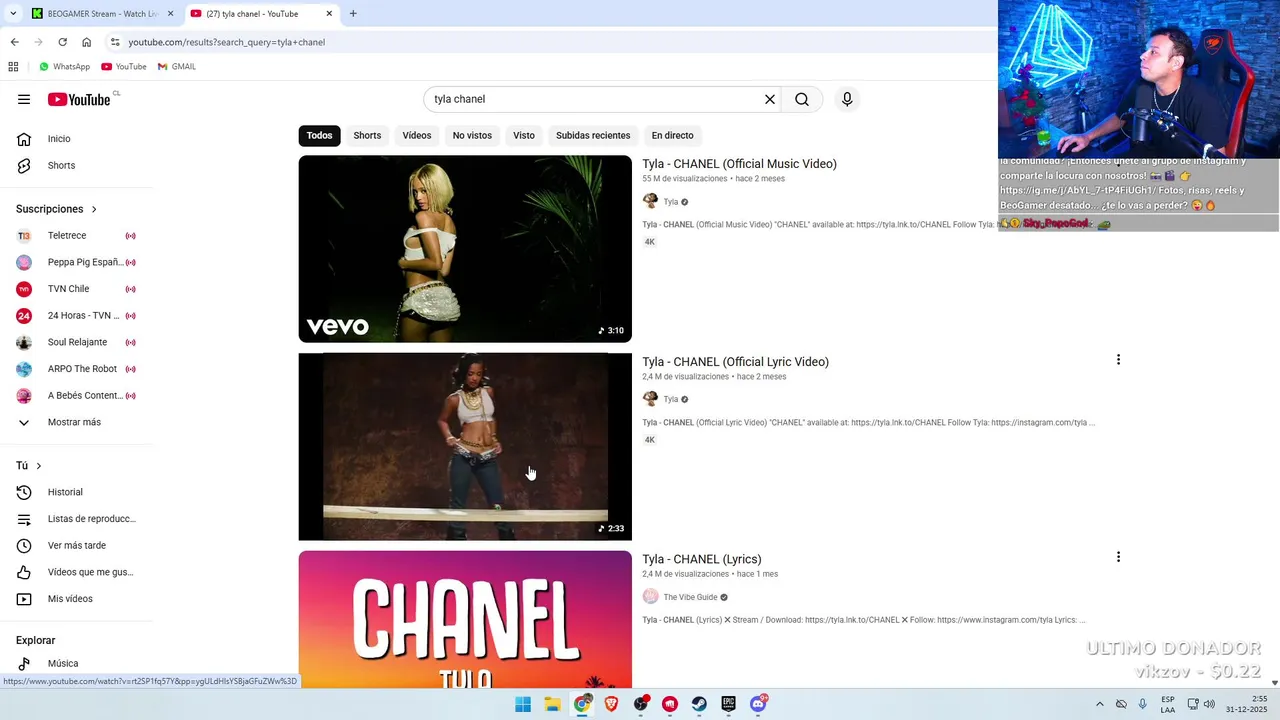Screen dimensions: 1280x720
Task: Open the apps grid in bookmarks bar
Action: click(13, 67)
